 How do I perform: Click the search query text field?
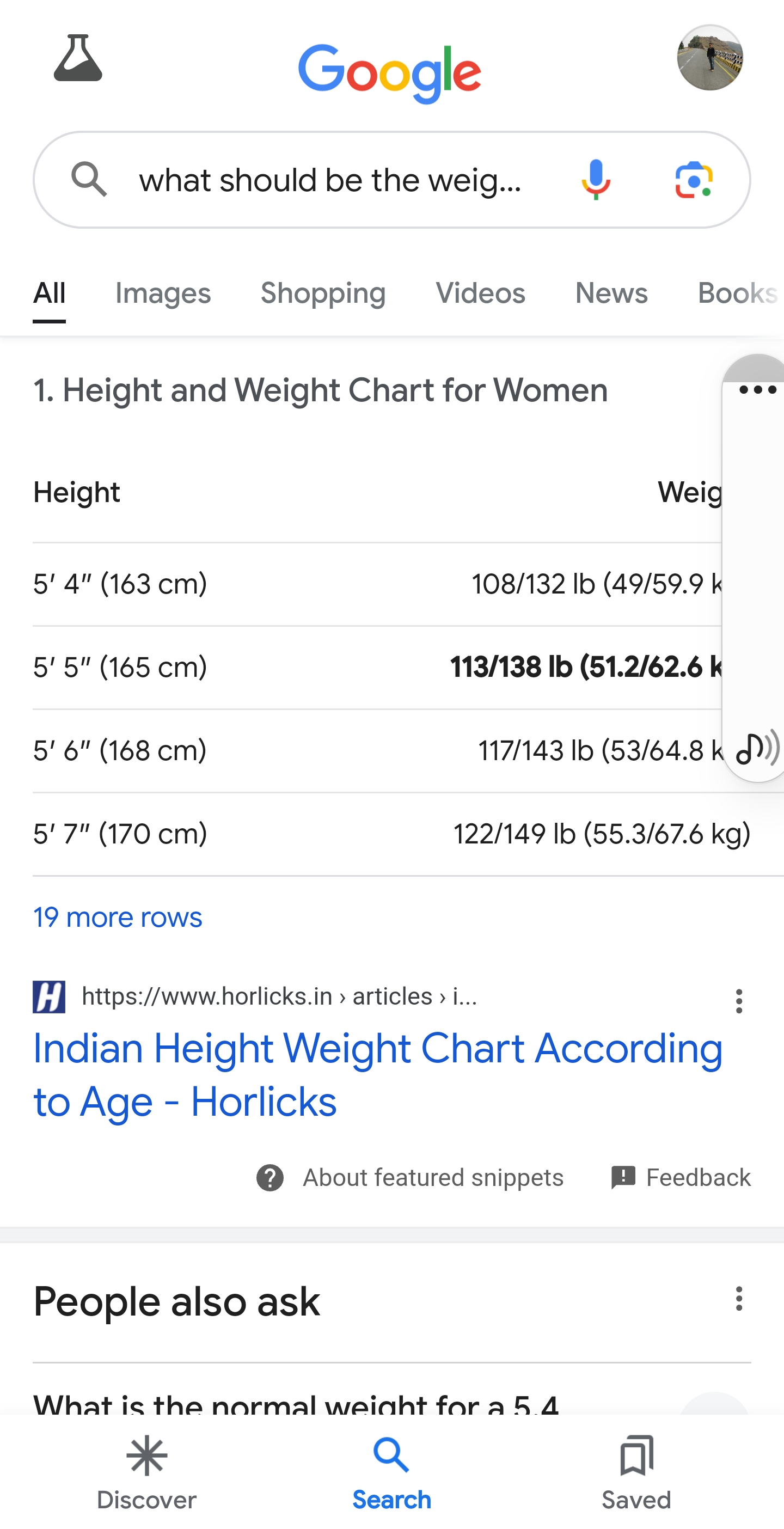point(330,180)
